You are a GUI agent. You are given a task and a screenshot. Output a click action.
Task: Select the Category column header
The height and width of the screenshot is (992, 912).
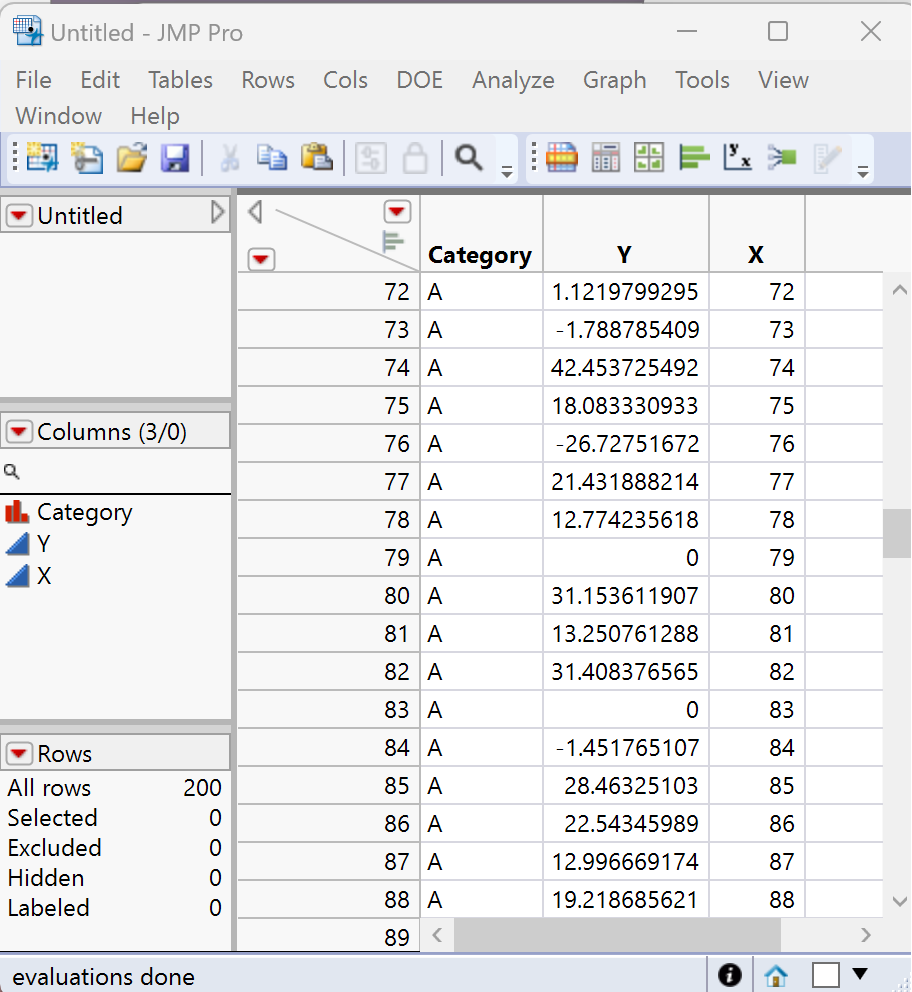point(480,256)
